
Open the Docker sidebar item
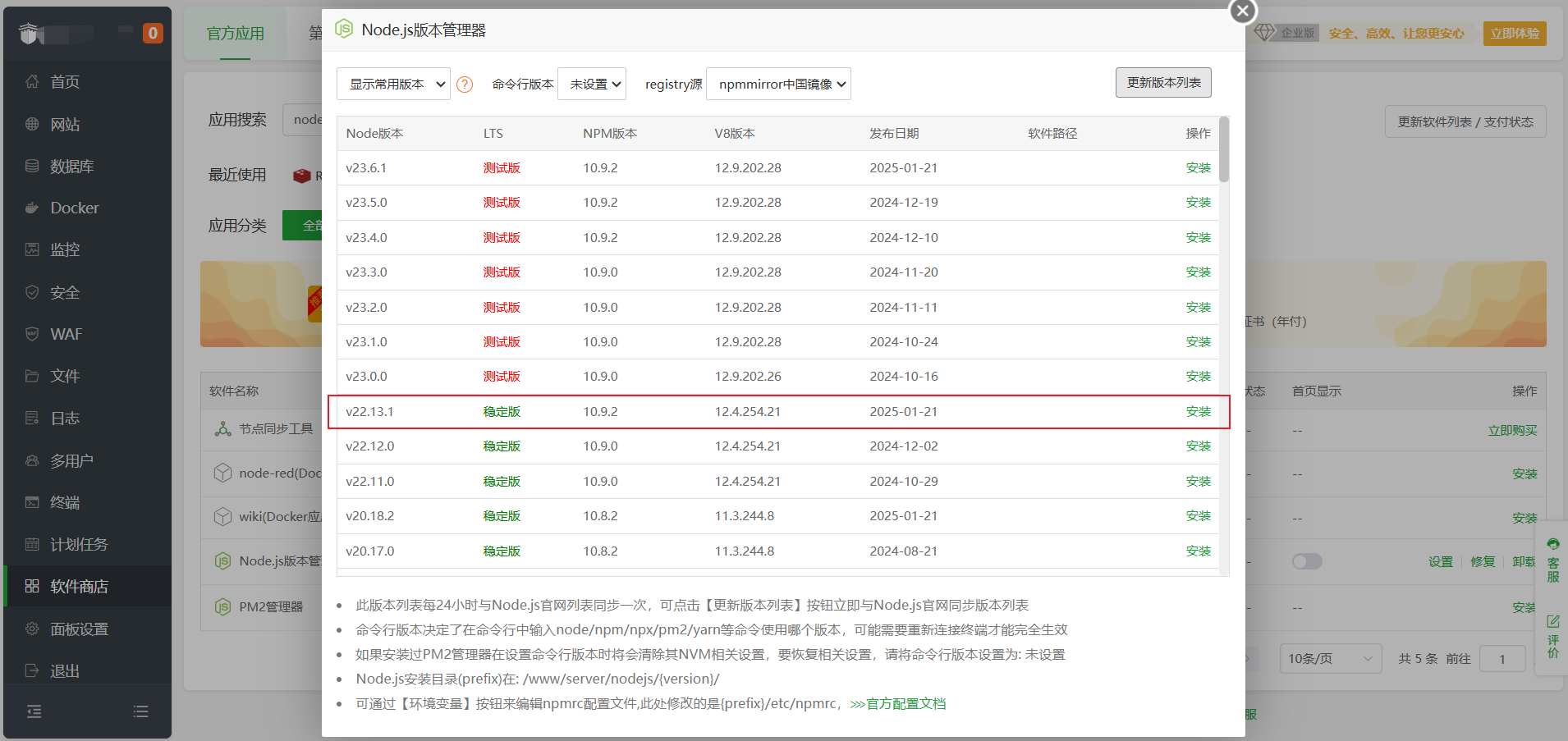pyautogui.click(x=87, y=208)
